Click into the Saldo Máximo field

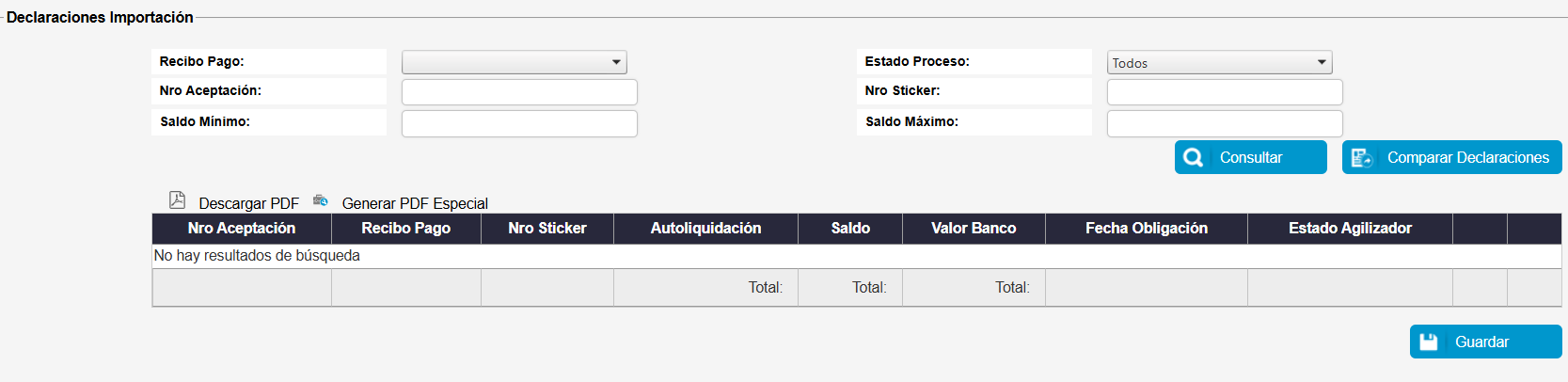click(x=1224, y=123)
